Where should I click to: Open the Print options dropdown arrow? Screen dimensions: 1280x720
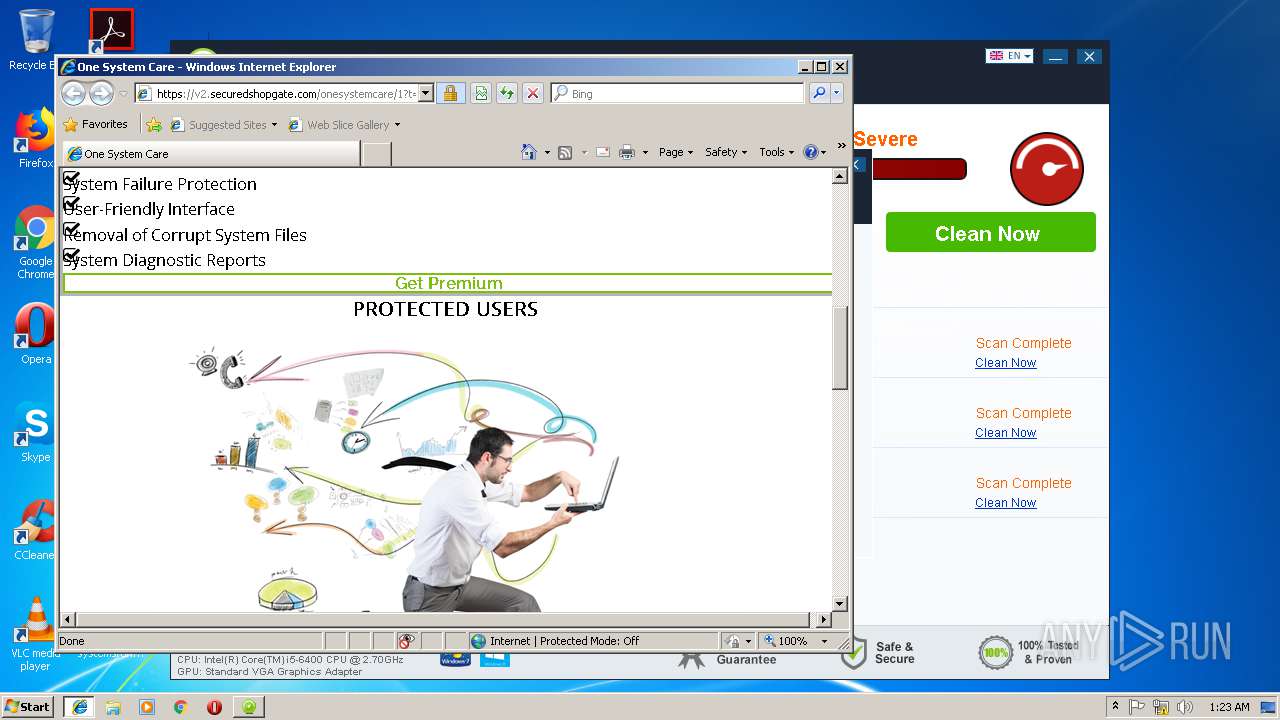pos(645,152)
